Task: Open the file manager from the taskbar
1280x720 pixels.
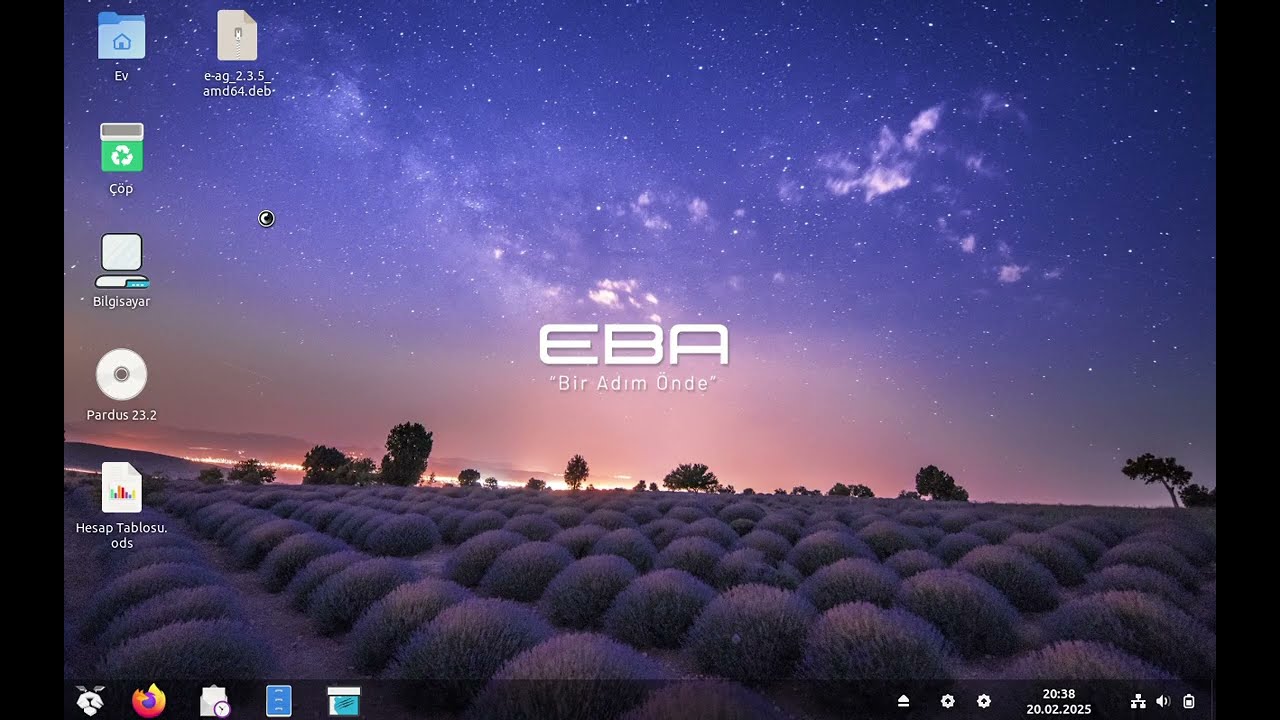Action: click(279, 701)
